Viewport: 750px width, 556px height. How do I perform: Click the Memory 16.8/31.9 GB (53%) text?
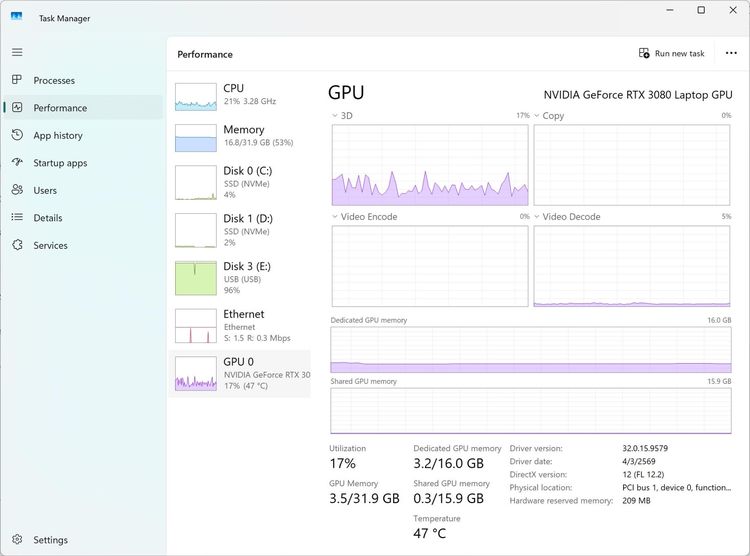coord(258,142)
